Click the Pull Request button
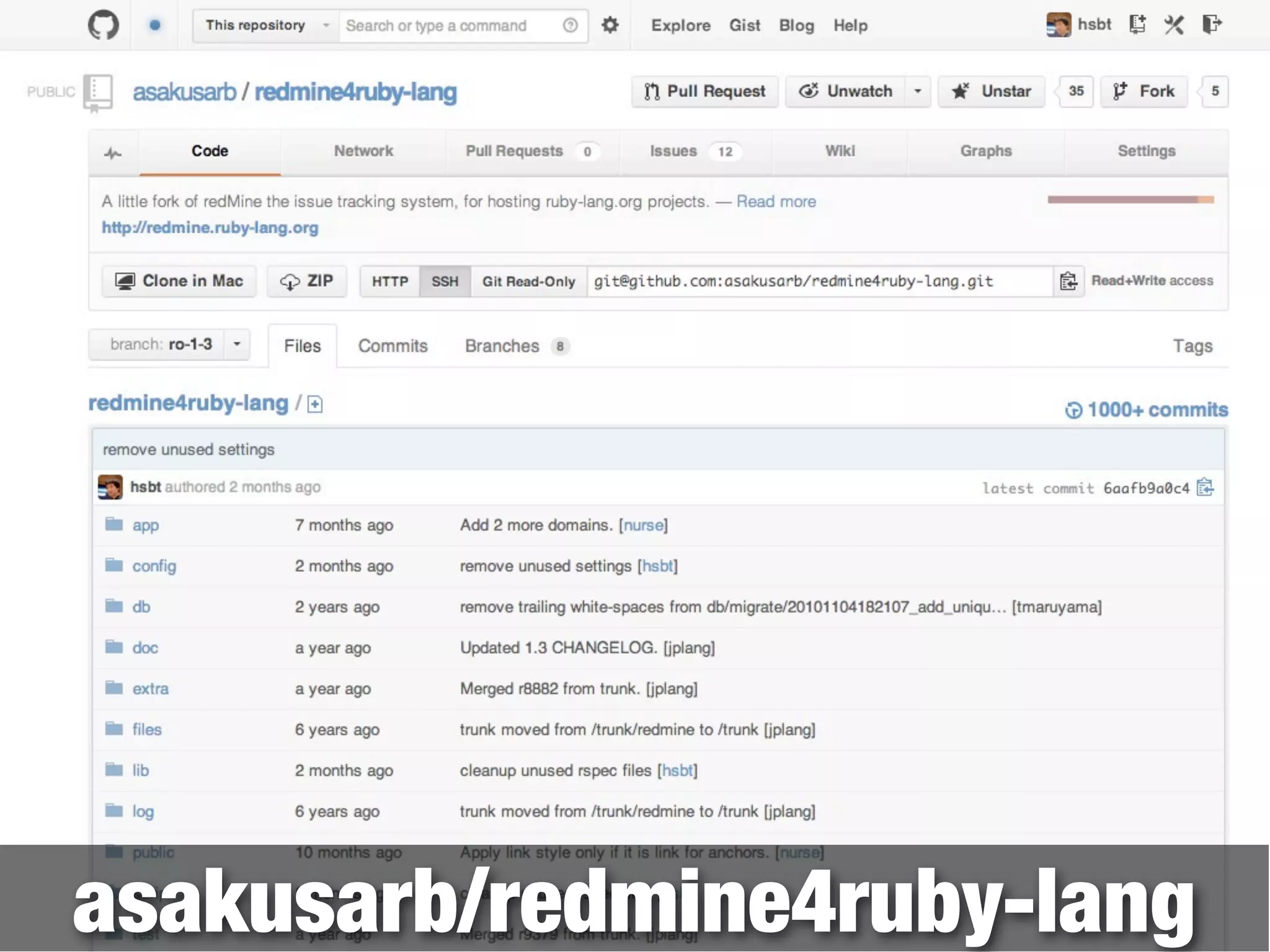Screen dimensions: 1270x952 [x=705, y=92]
